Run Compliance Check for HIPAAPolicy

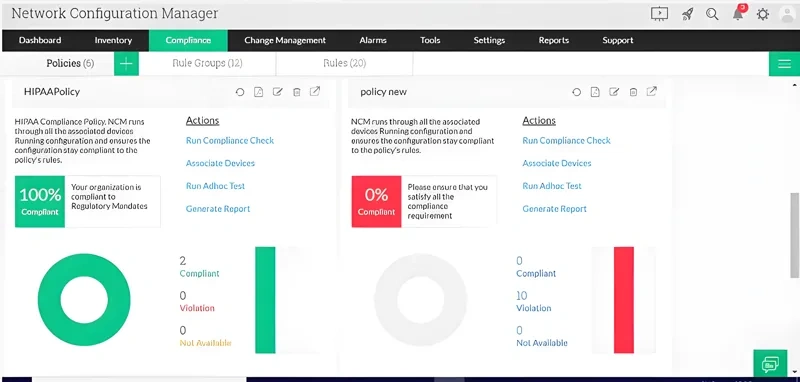(x=230, y=140)
